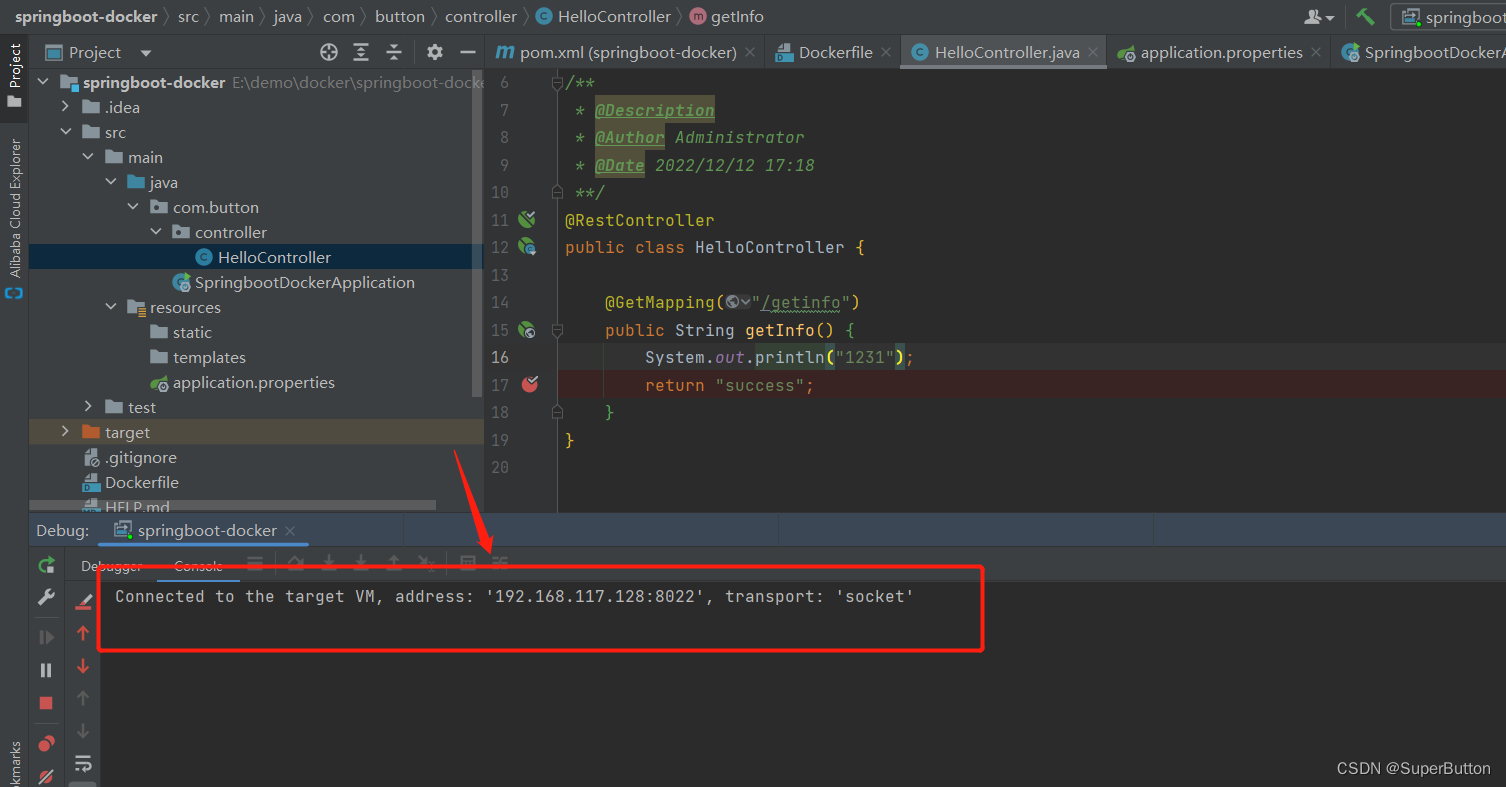Click the gray down stack trace arrow

pos(83,731)
